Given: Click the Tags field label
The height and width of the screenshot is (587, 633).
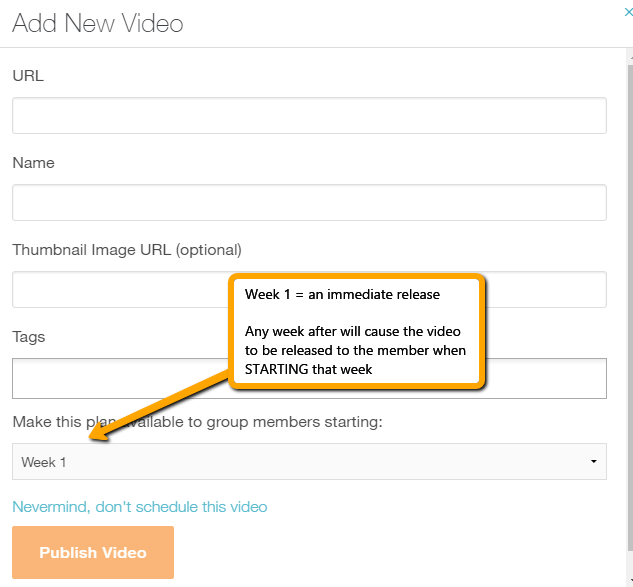Looking at the screenshot, I should pos(29,337).
